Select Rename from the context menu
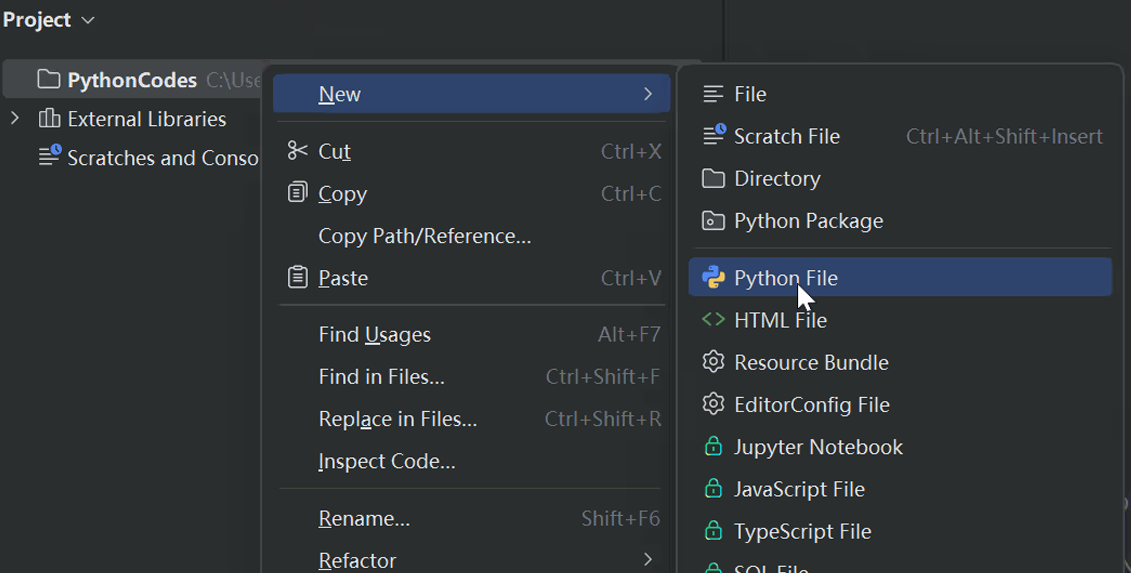Screen dimensions: 1131x573 [364, 518]
